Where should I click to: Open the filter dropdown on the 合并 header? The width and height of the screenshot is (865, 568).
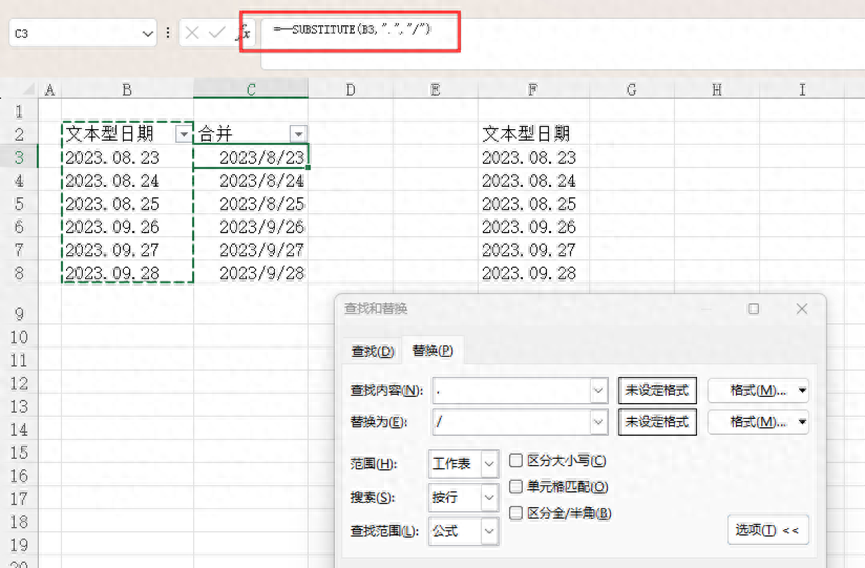click(298, 133)
